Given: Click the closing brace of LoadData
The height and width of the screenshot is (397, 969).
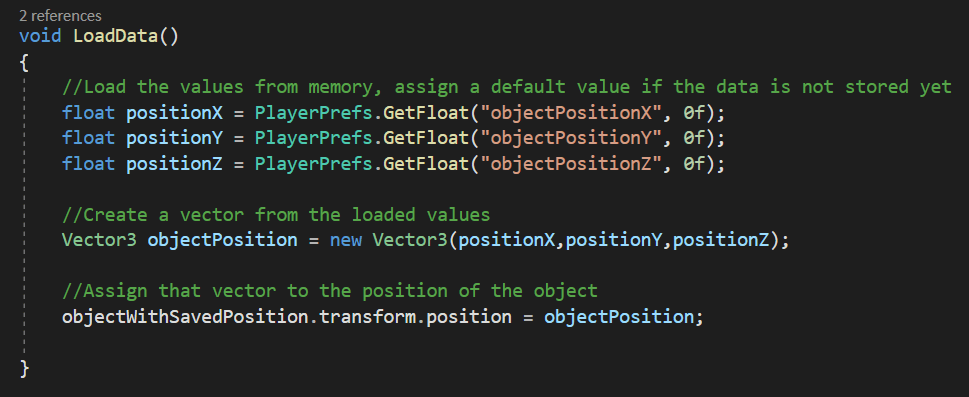Looking at the screenshot, I should coord(24,369).
